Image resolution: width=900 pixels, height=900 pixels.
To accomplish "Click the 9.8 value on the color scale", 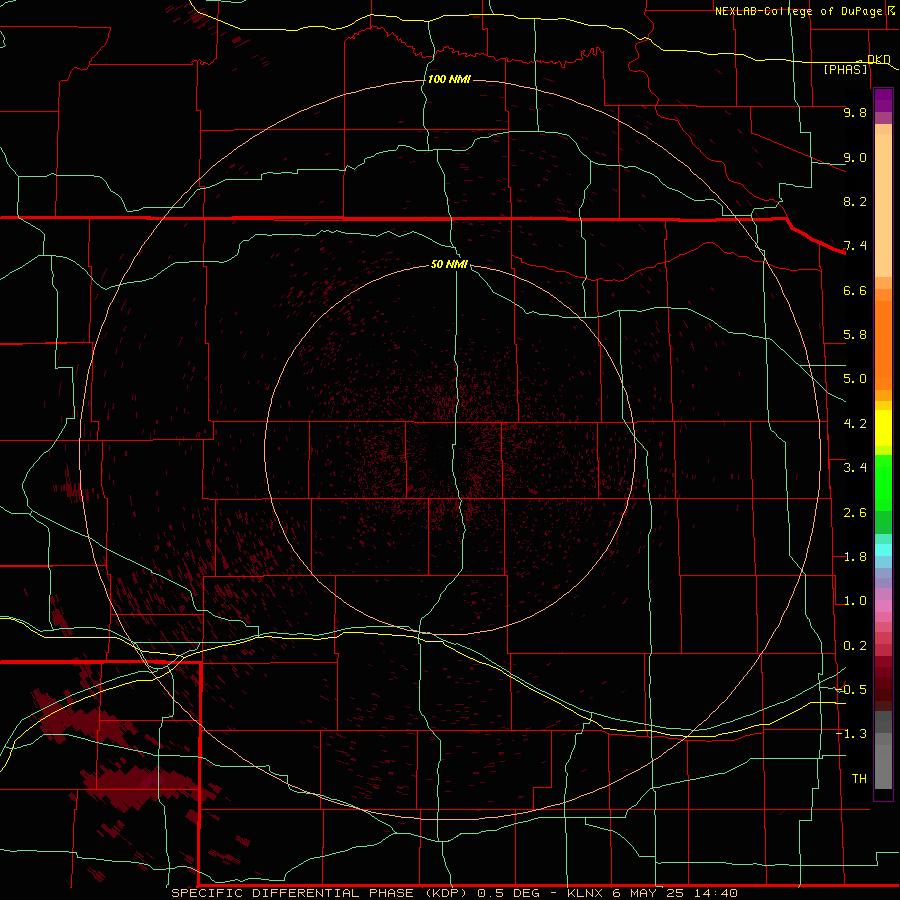I will (x=855, y=113).
